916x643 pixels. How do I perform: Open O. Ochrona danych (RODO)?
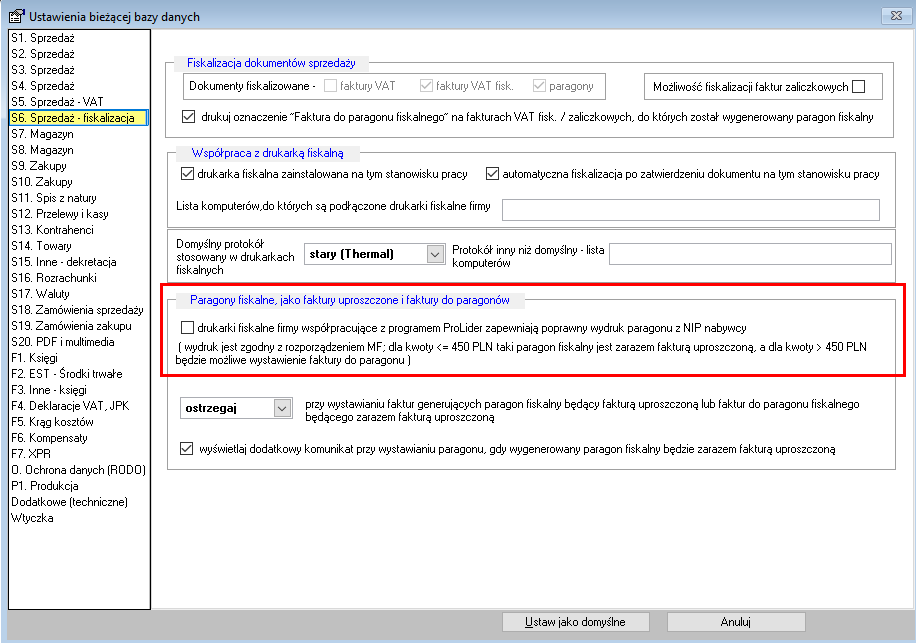(79, 470)
